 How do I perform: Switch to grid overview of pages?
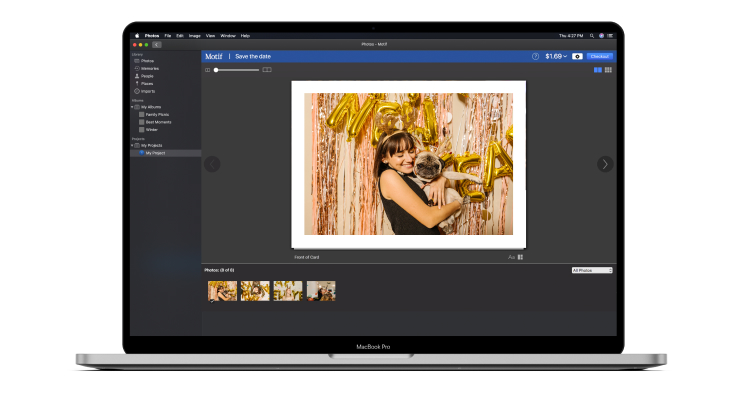click(608, 70)
